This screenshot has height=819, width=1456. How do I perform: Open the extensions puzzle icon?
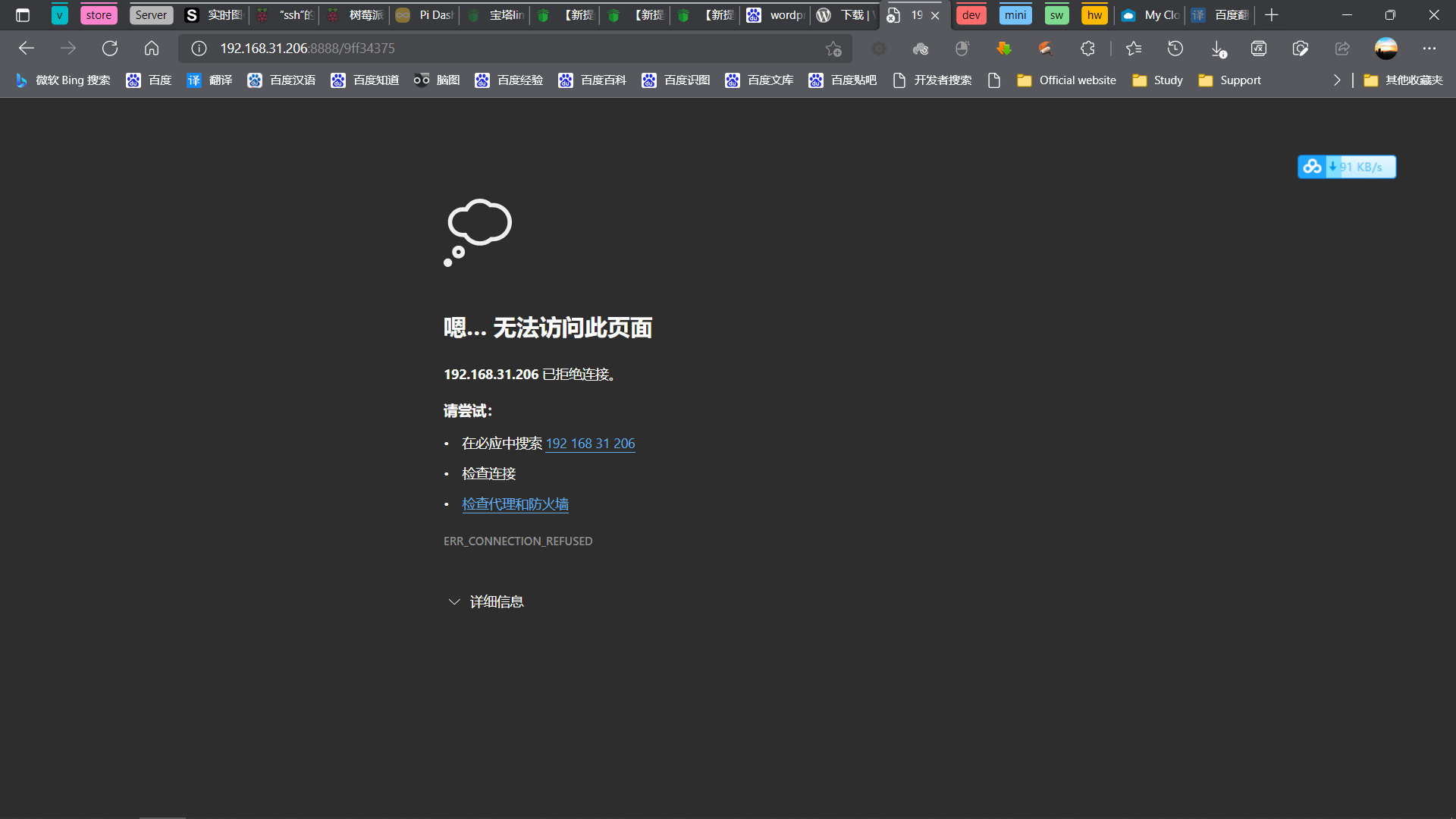(x=1087, y=49)
